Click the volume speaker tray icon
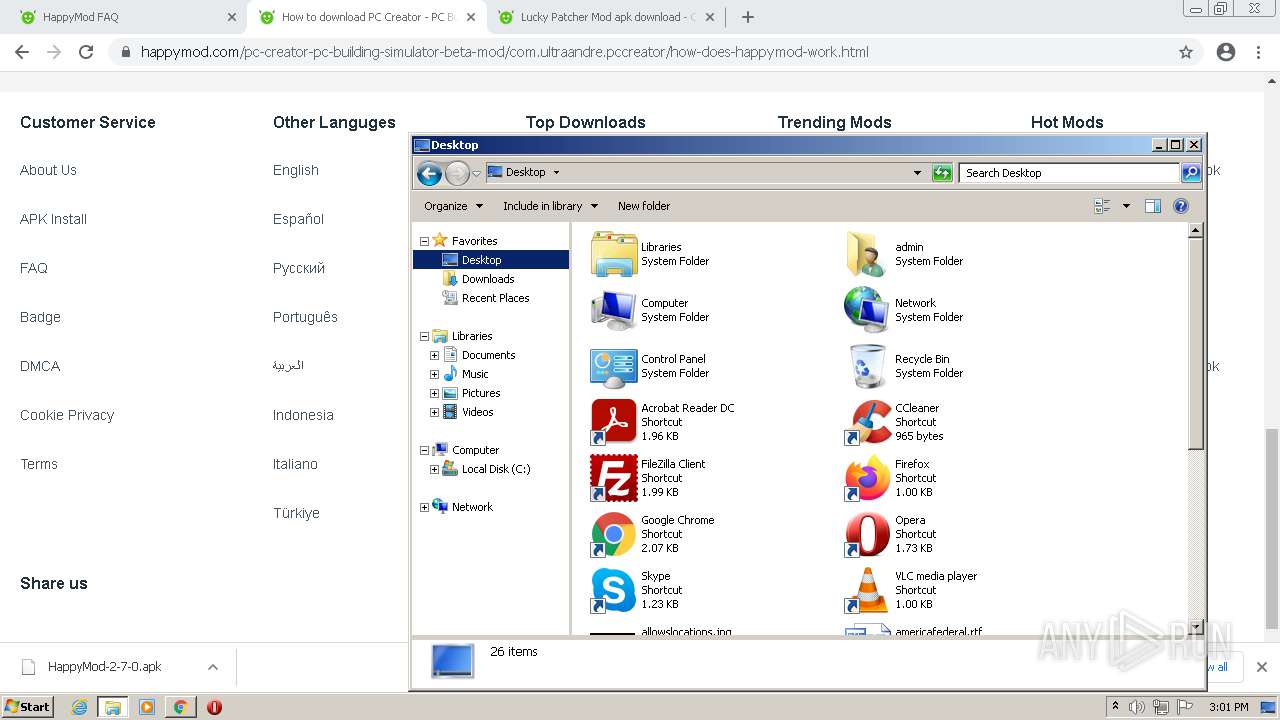 tap(1137, 707)
